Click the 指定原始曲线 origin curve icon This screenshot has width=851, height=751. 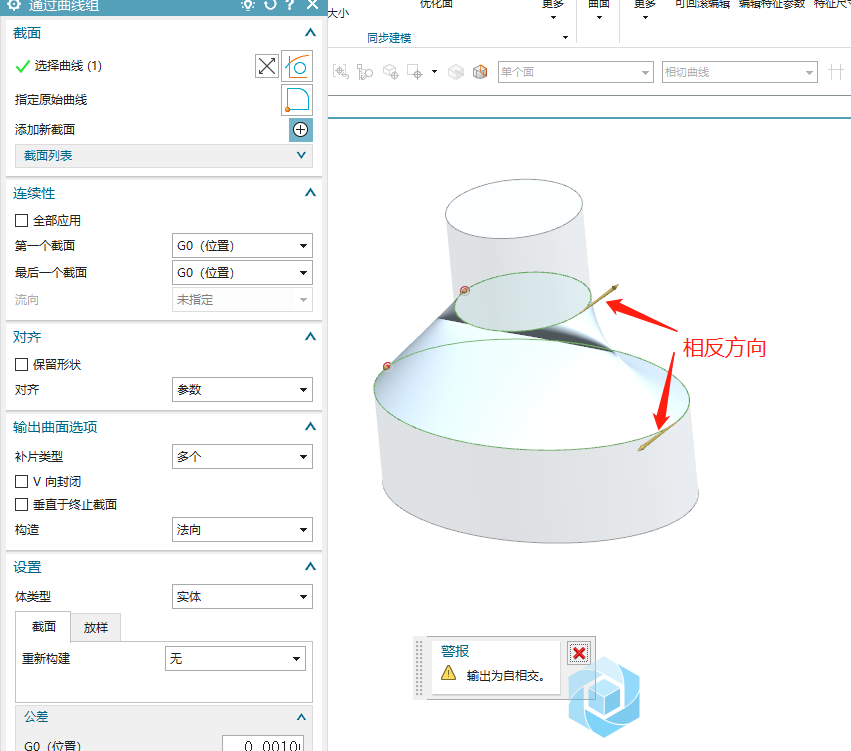click(297, 100)
